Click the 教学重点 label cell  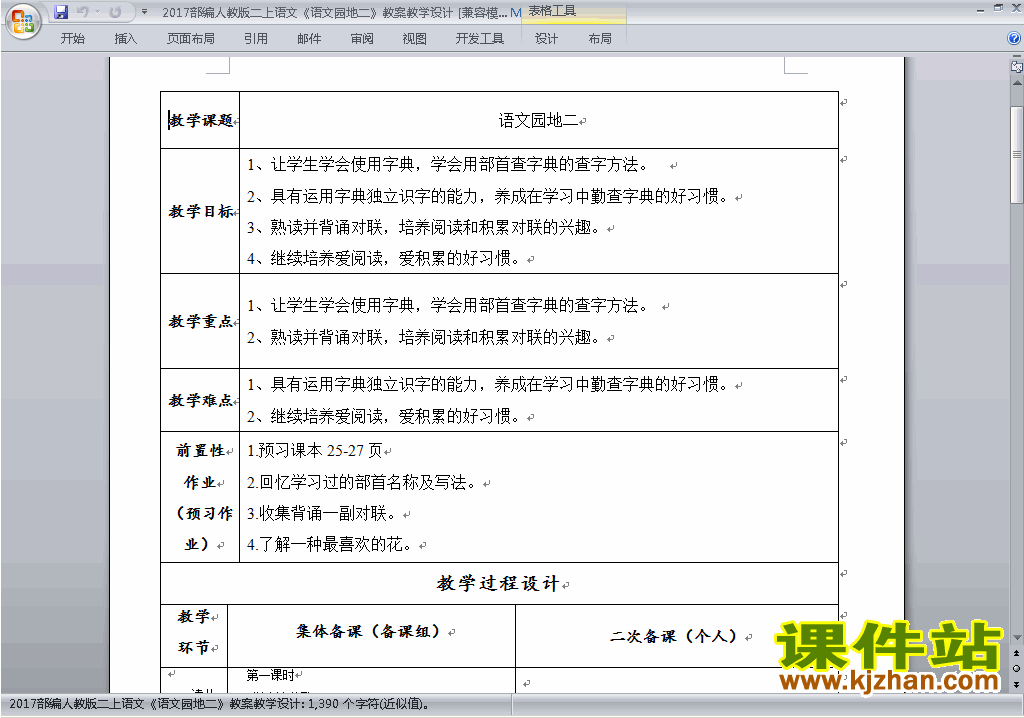[x=200, y=321]
